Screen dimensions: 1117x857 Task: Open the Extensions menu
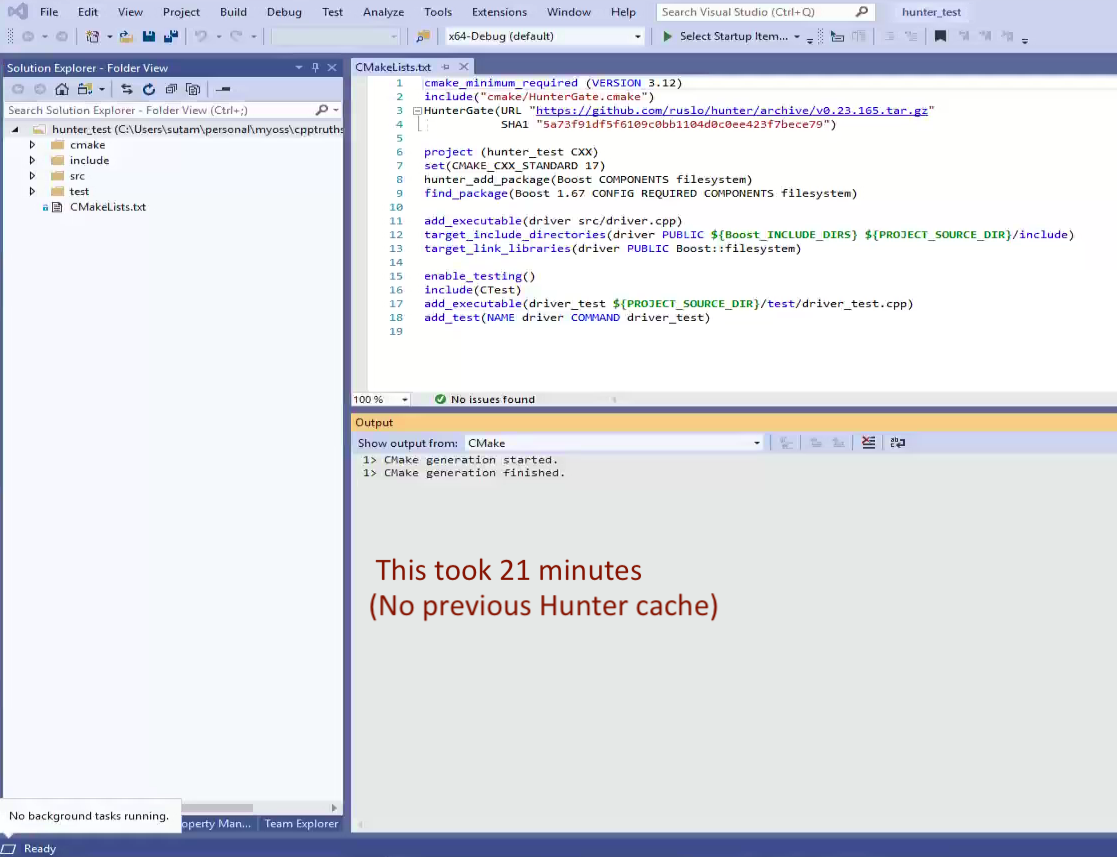pos(499,11)
